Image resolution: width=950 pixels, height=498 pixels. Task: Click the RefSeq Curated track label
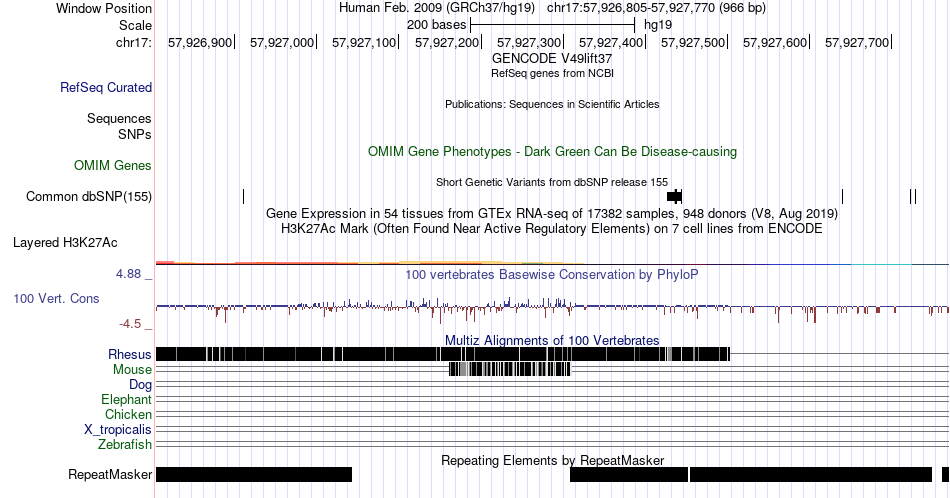click(105, 87)
